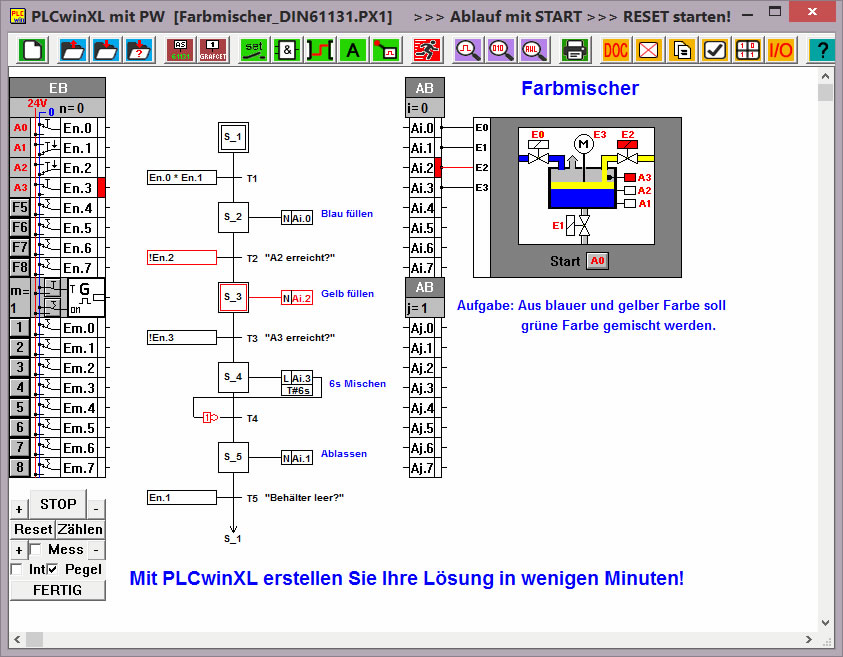Click the printer icon

574,50
